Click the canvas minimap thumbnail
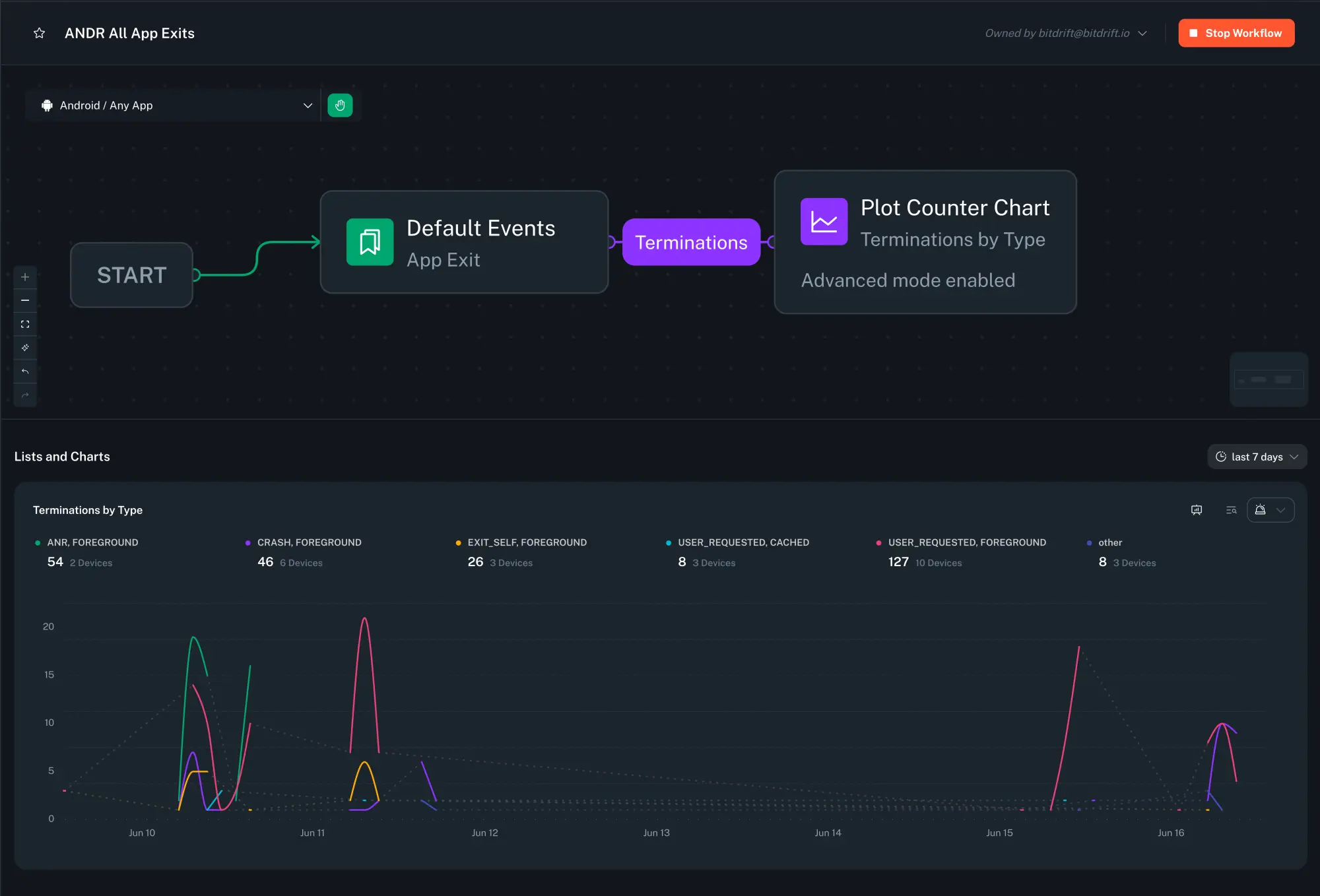 (x=1269, y=379)
